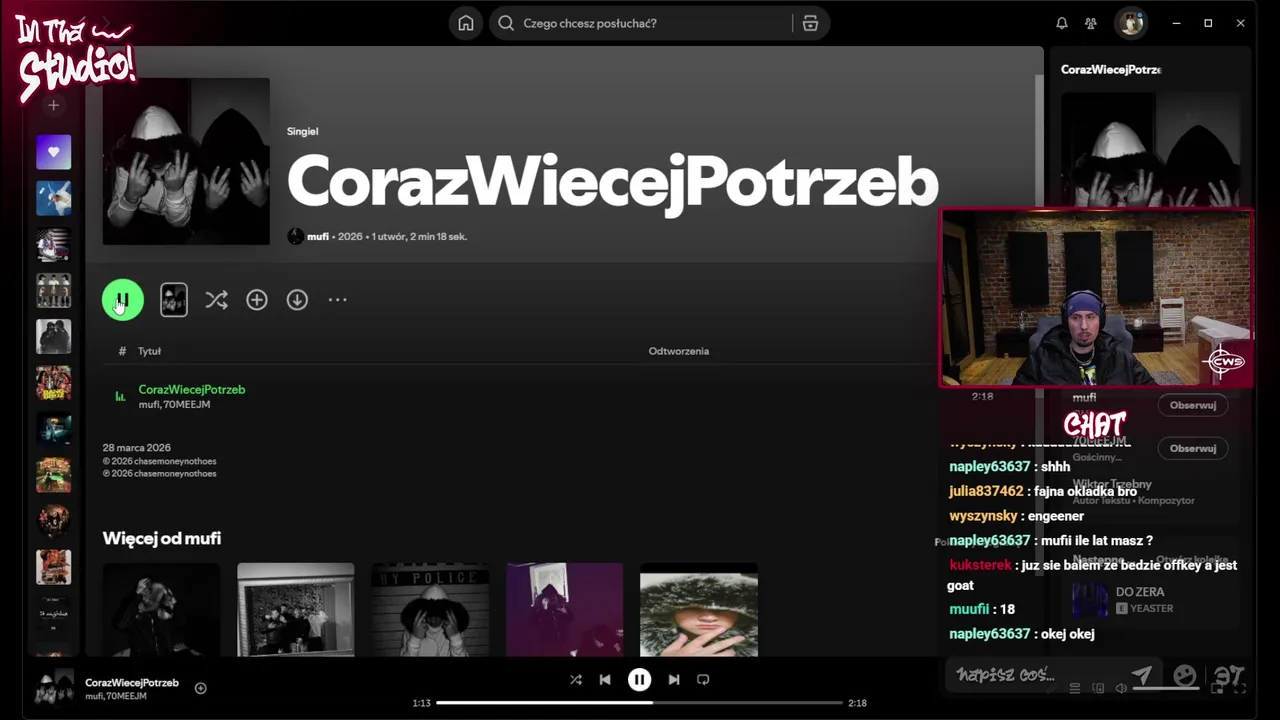Click the plus icon to create a playlist
The image size is (1280, 720).
coord(54,105)
